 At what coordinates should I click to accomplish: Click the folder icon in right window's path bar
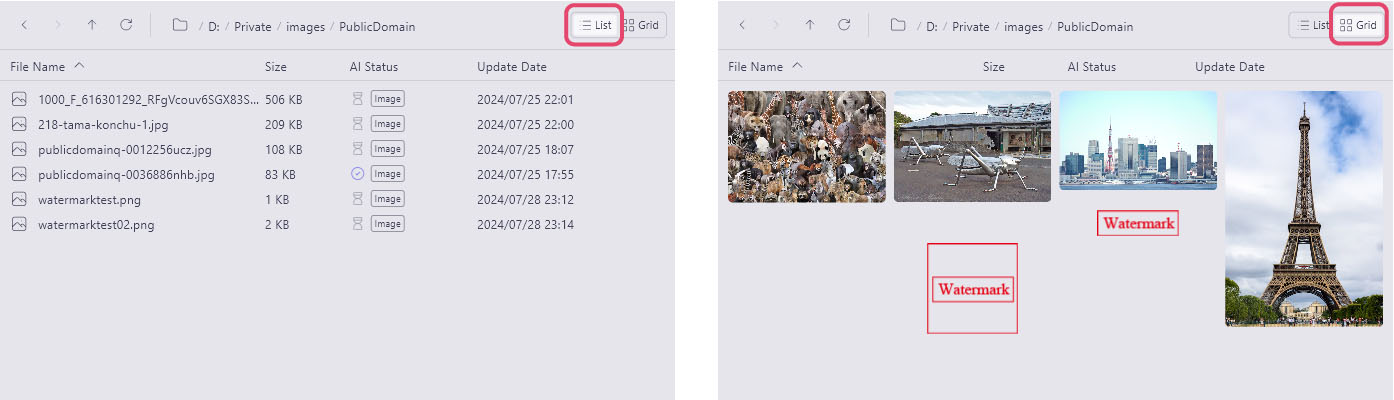(898, 25)
